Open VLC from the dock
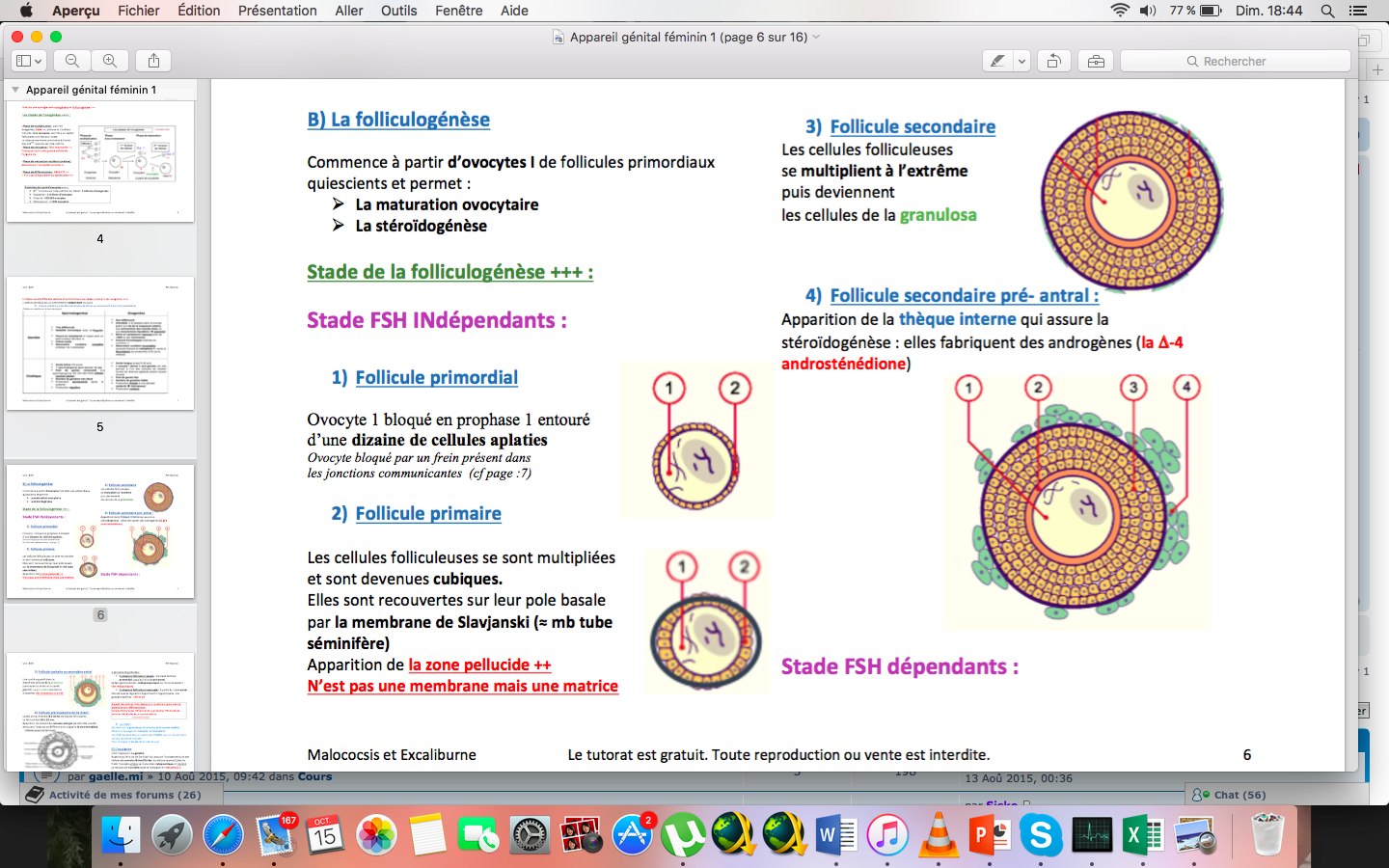Image resolution: width=1389 pixels, height=868 pixels. pos(938,834)
